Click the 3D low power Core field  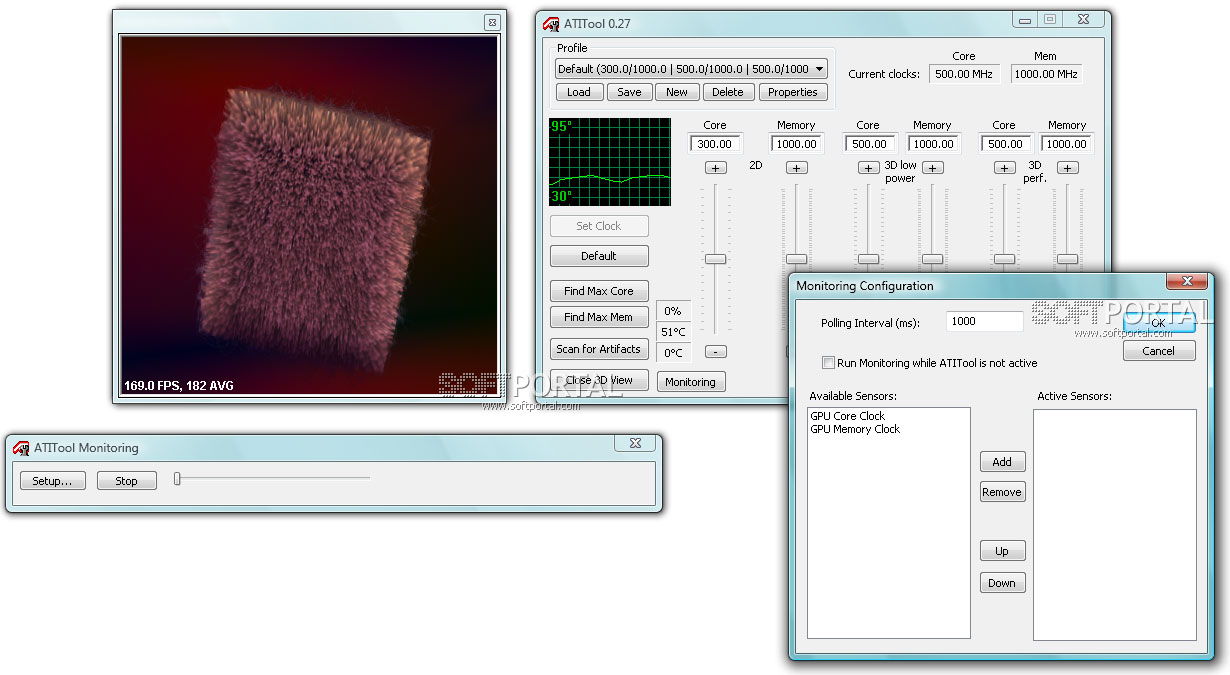[x=868, y=144]
